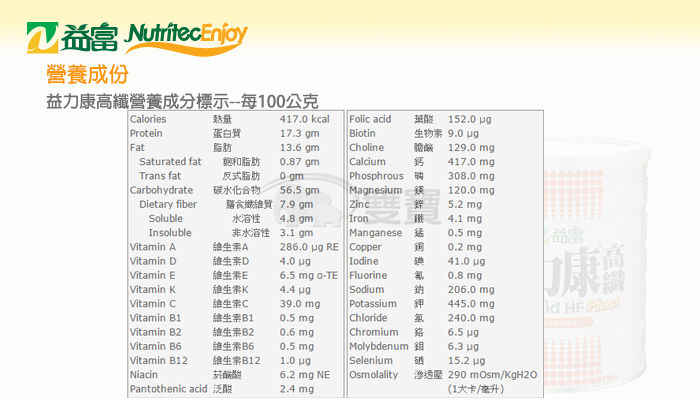Select Iron value 4.1 mg
The height and width of the screenshot is (400, 700).
coord(465,219)
